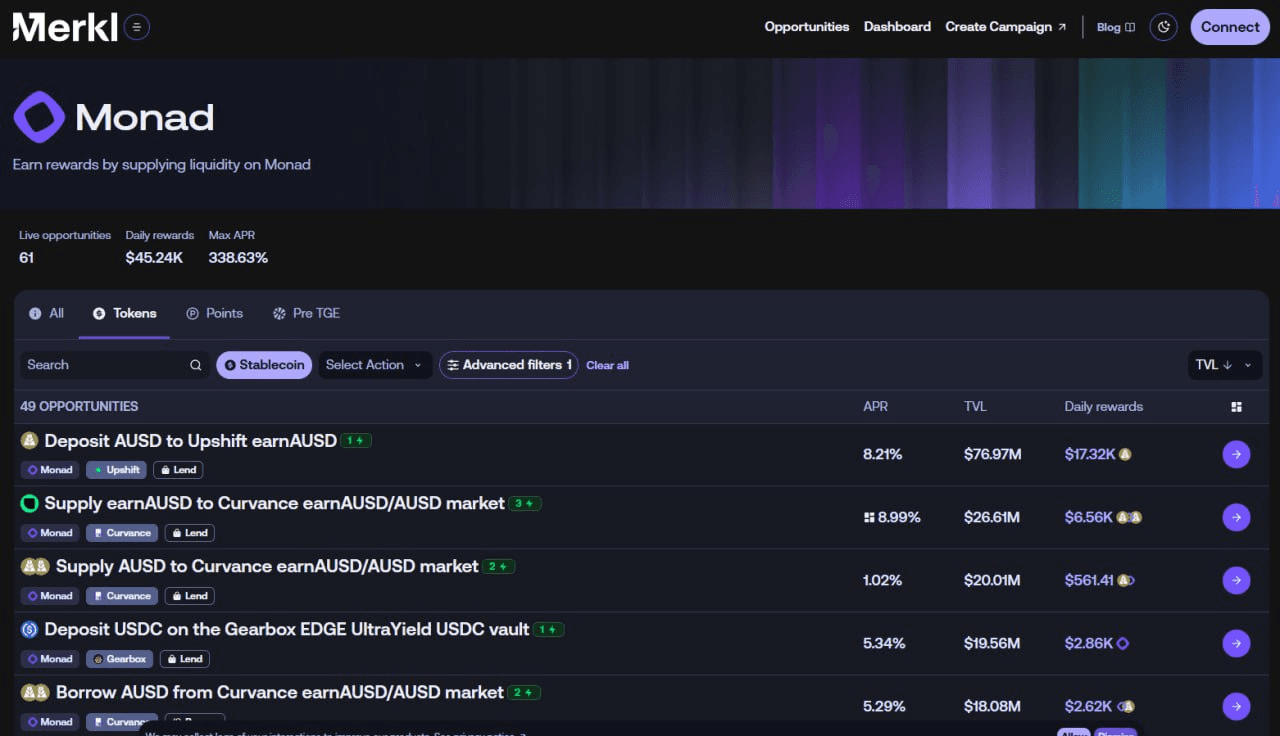
Task: Toggle the Stablecoin filter chip
Action: coord(264,365)
